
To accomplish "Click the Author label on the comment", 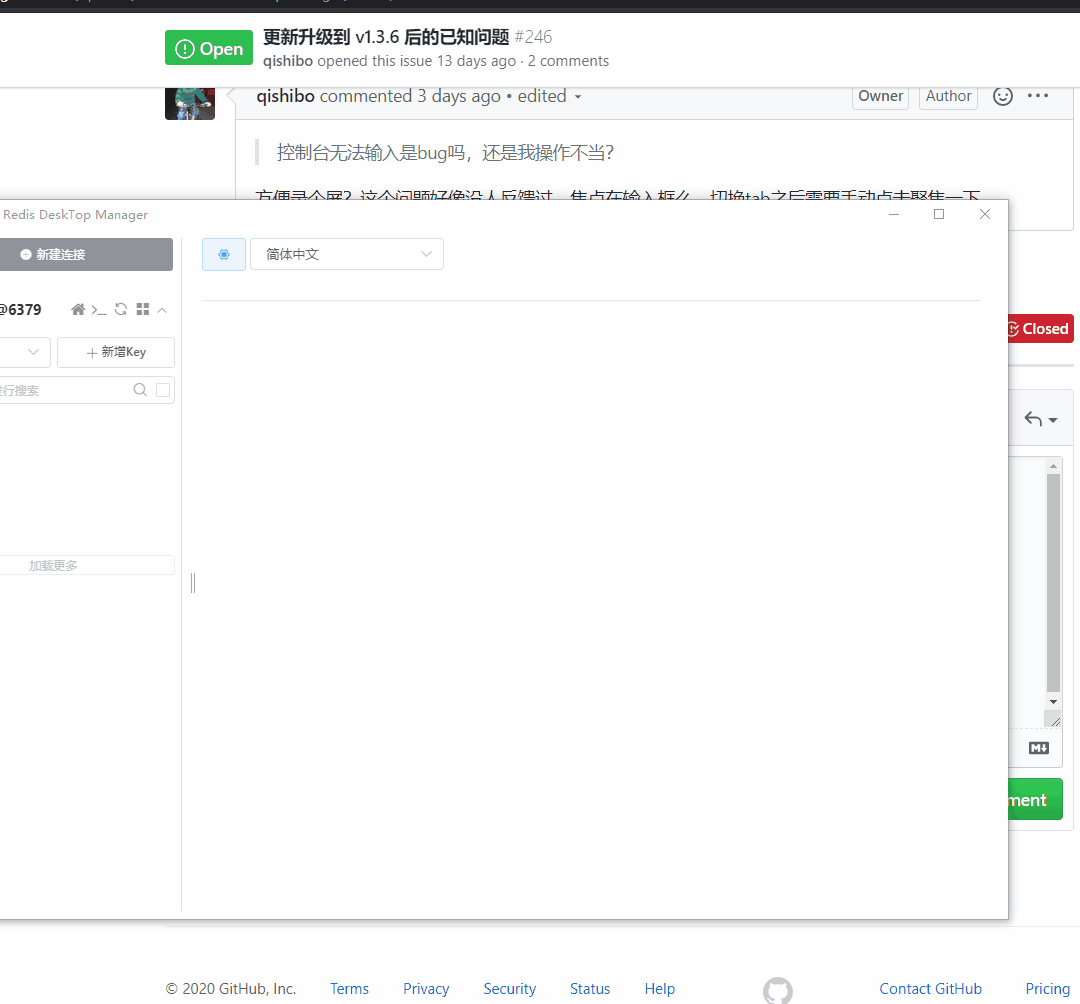I will point(948,96).
